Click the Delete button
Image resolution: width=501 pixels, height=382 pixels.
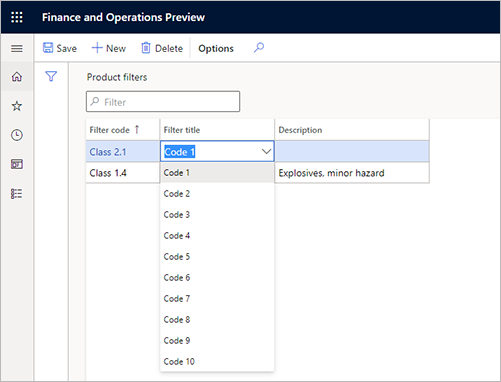pyautogui.click(x=162, y=48)
